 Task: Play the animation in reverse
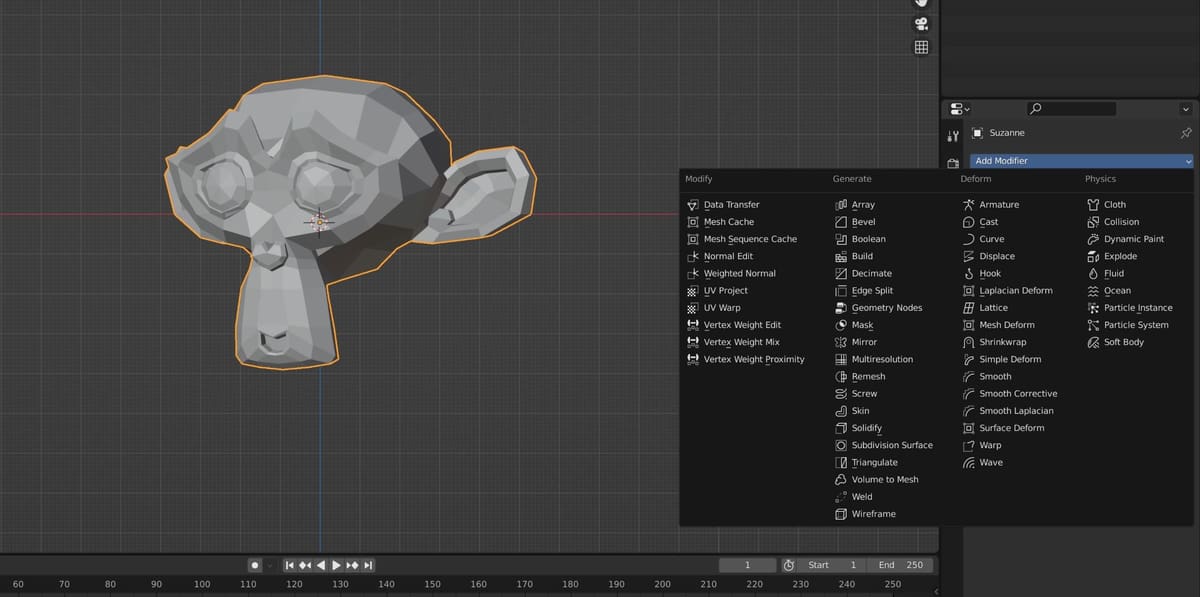coord(321,565)
